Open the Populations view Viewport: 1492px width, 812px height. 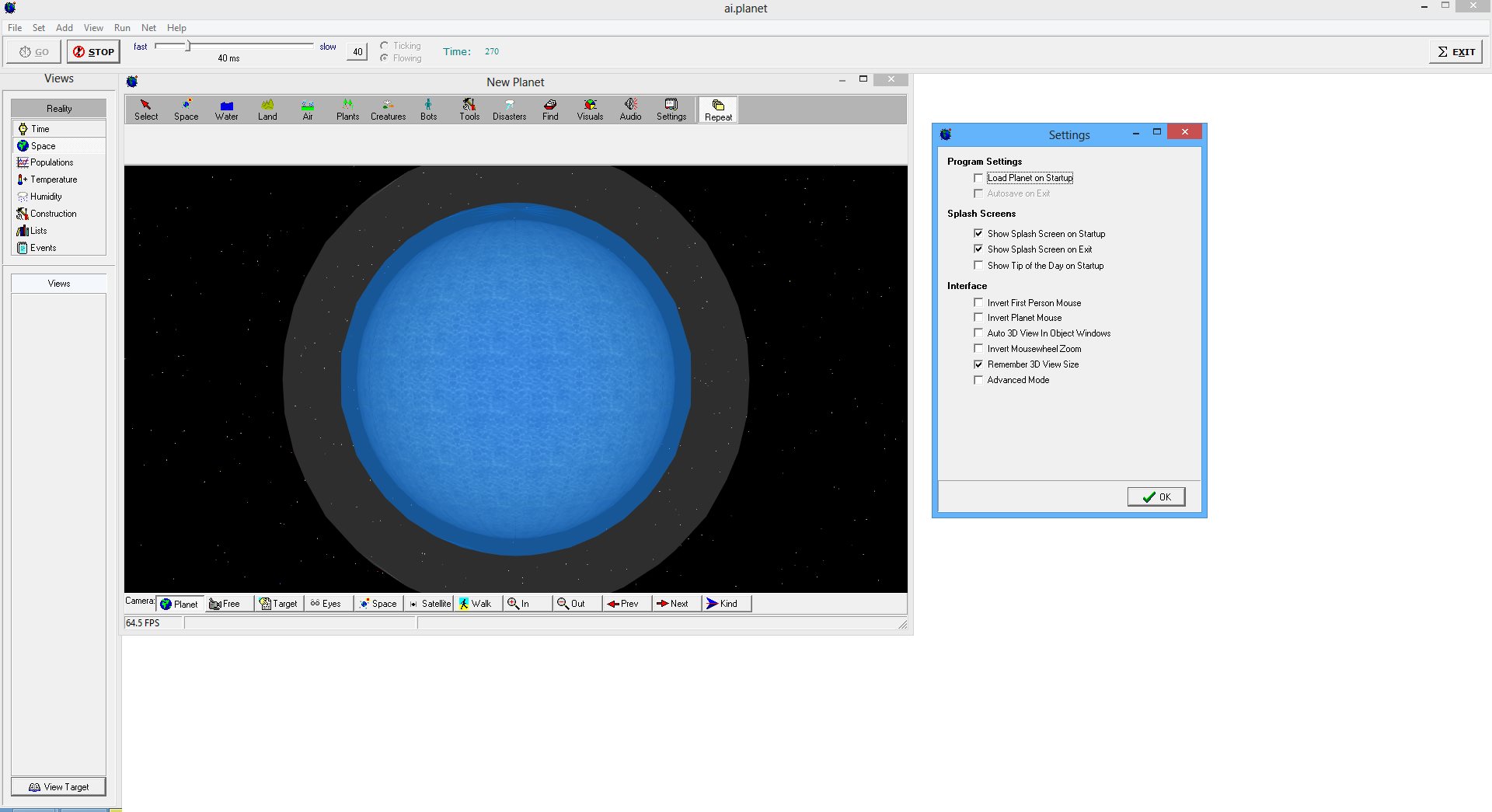(x=59, y=162)
